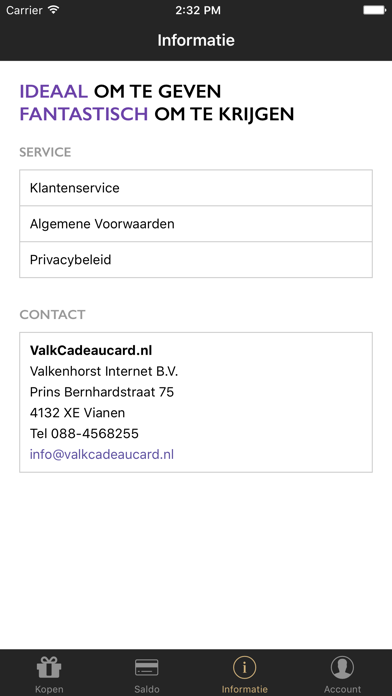Open the Saldo credit card icon
Viewport: 392px width, 696px height.
147,668
